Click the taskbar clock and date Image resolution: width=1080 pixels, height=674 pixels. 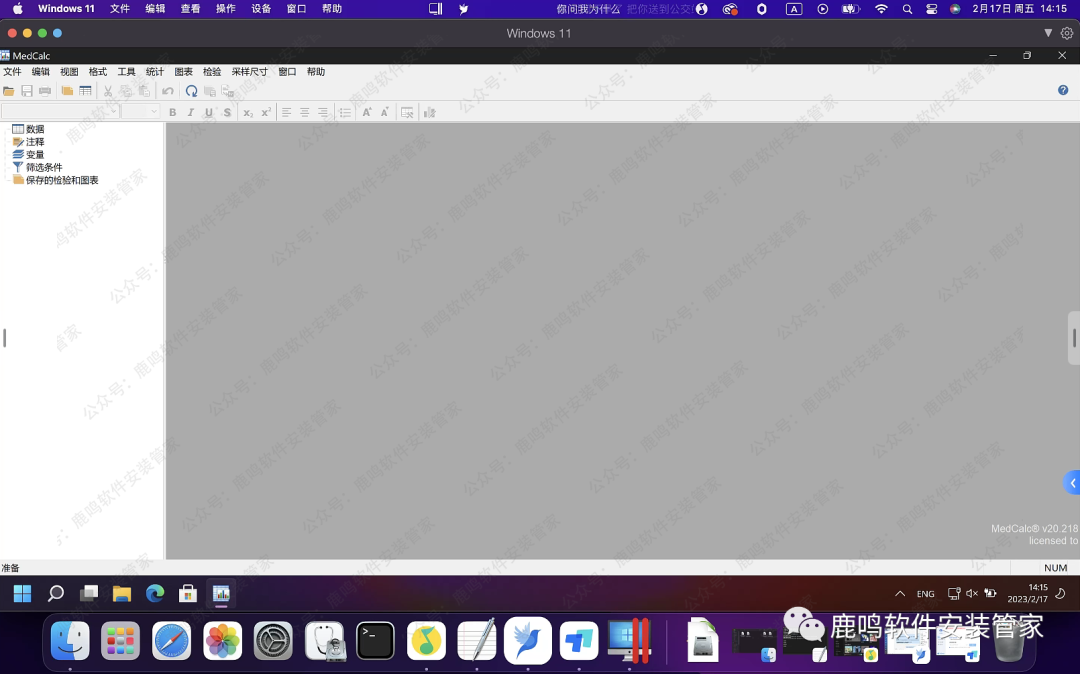tap(1028, 593)
